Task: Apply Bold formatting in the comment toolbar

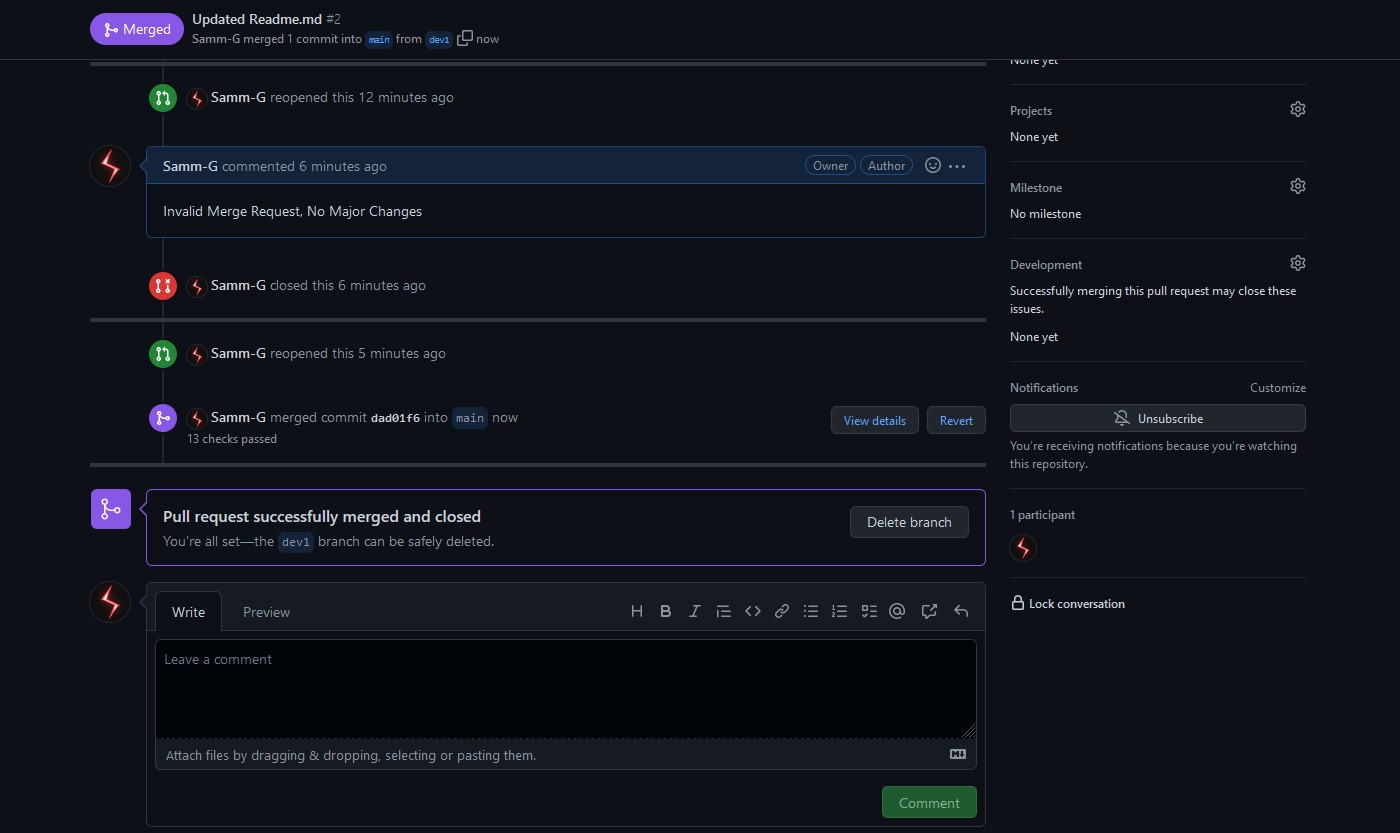Action: click(x=665, y=611)
